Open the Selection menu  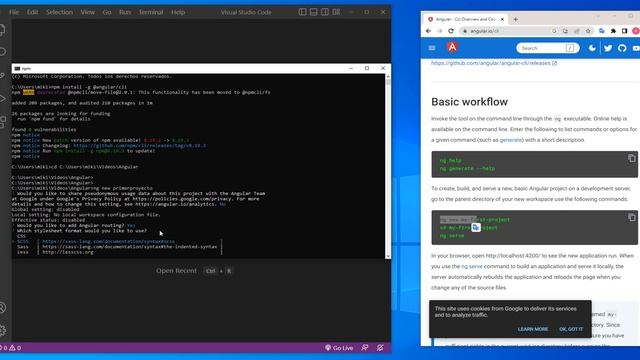(x=59, y=12)
